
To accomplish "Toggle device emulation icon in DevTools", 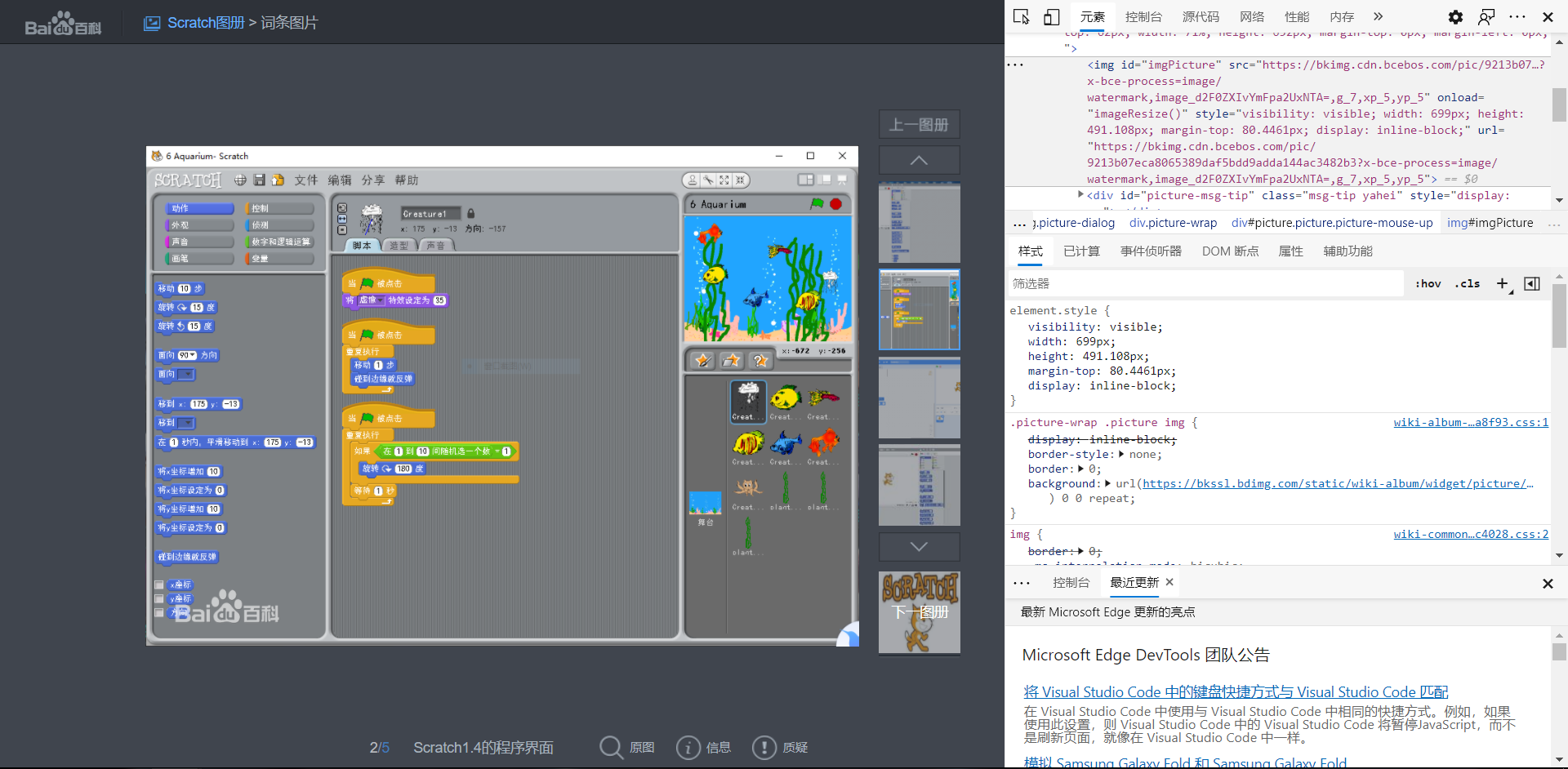I will [1052, 16].
